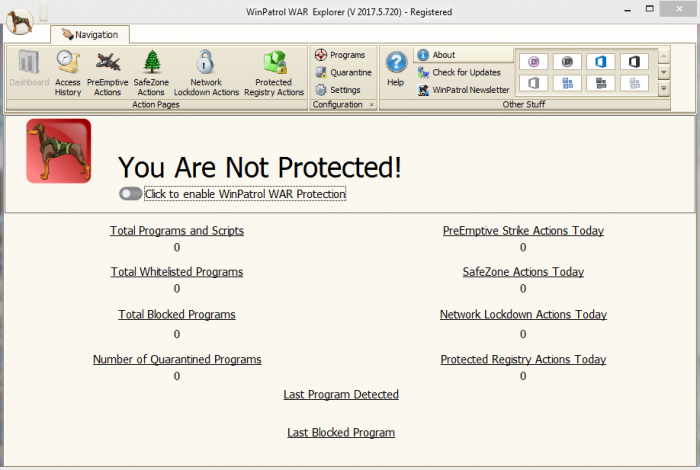Apply the blue Office theme style

click(x=600, y=62)
